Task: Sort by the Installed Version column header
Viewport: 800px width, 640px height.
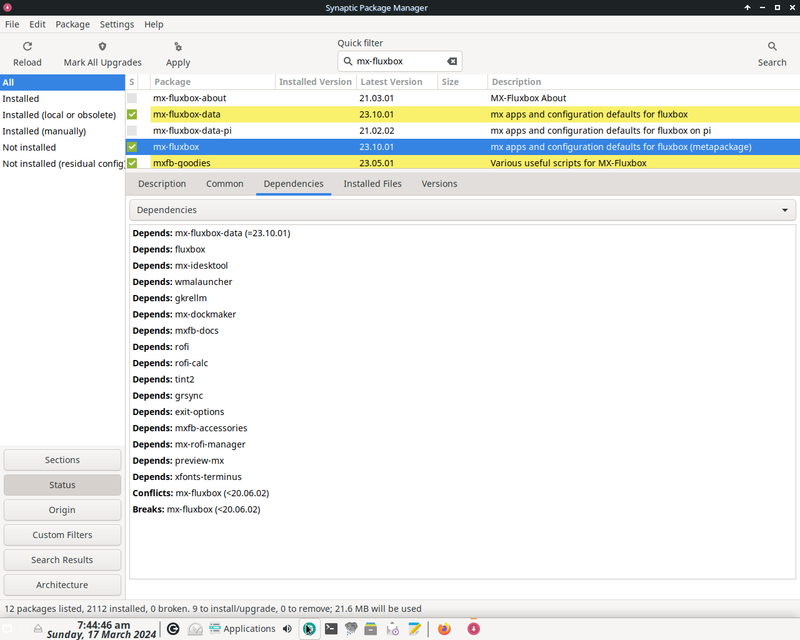Action: point(316,82)
